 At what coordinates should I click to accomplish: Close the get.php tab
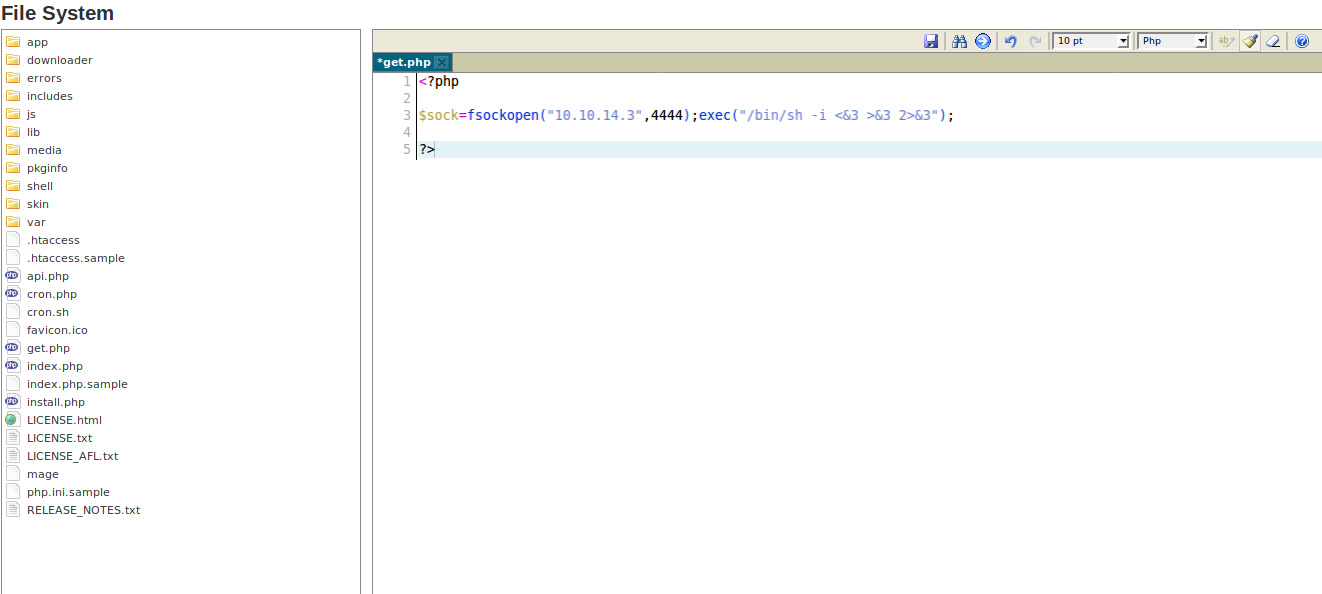coord(442,62)
